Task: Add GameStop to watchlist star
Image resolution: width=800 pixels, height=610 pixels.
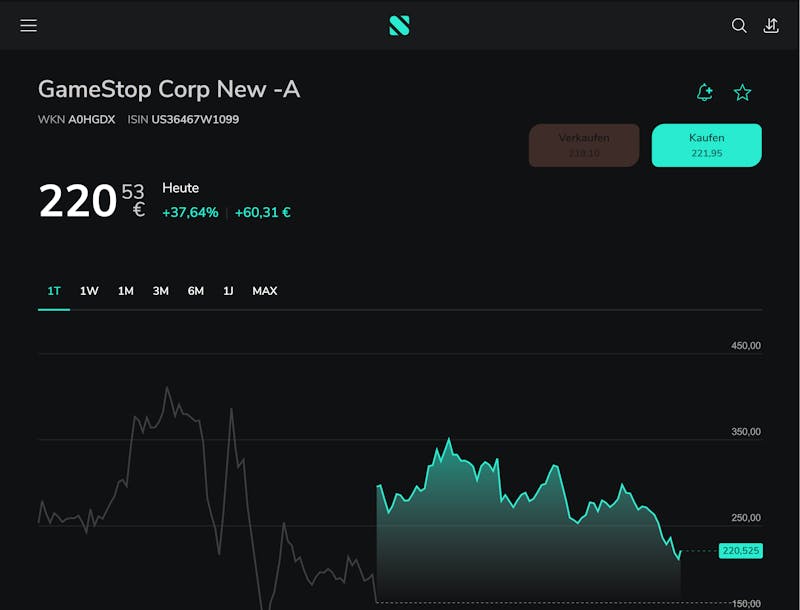Action: tap(742, 93)
